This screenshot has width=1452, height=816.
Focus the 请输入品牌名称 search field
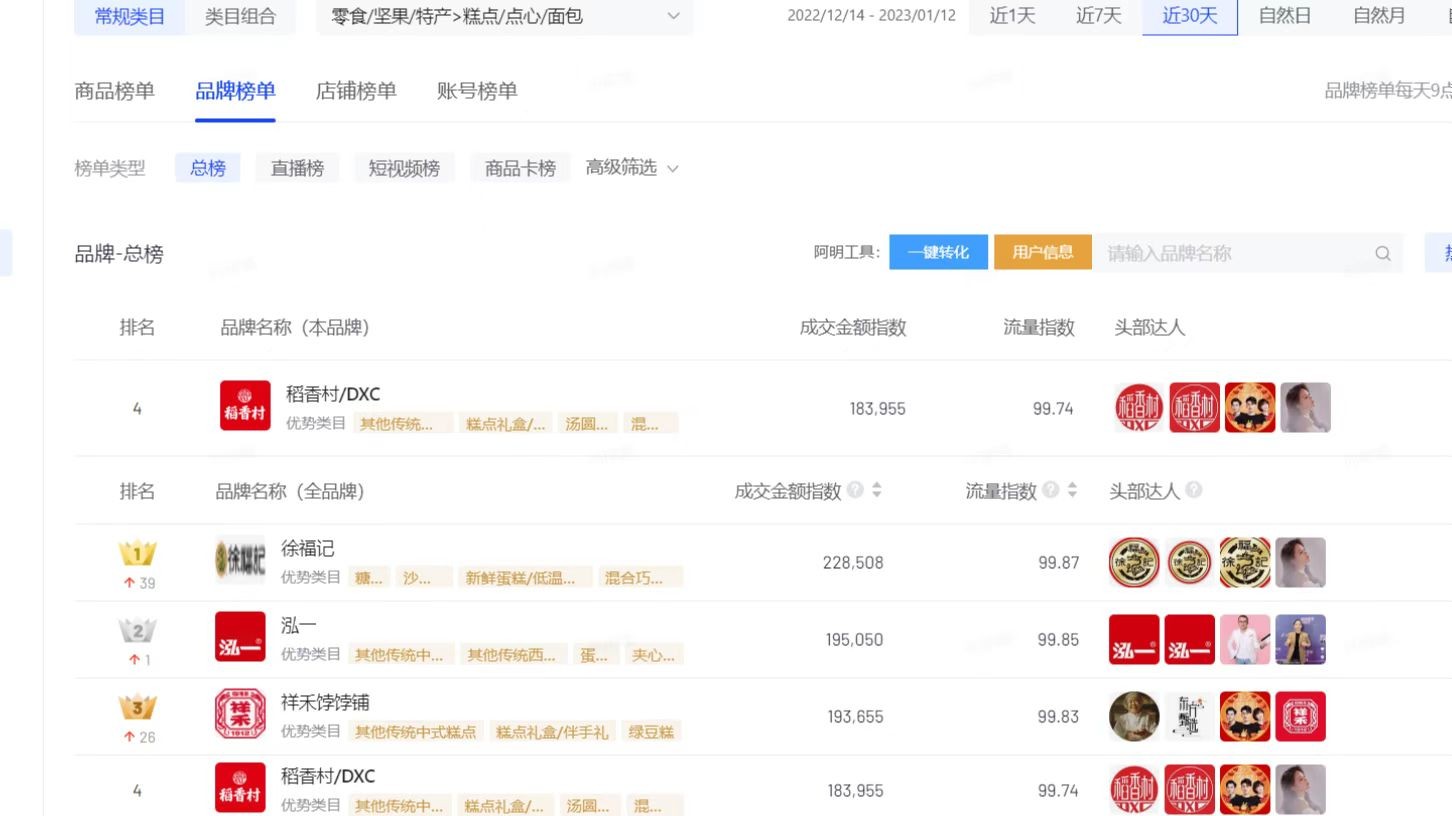point(1247,253)
